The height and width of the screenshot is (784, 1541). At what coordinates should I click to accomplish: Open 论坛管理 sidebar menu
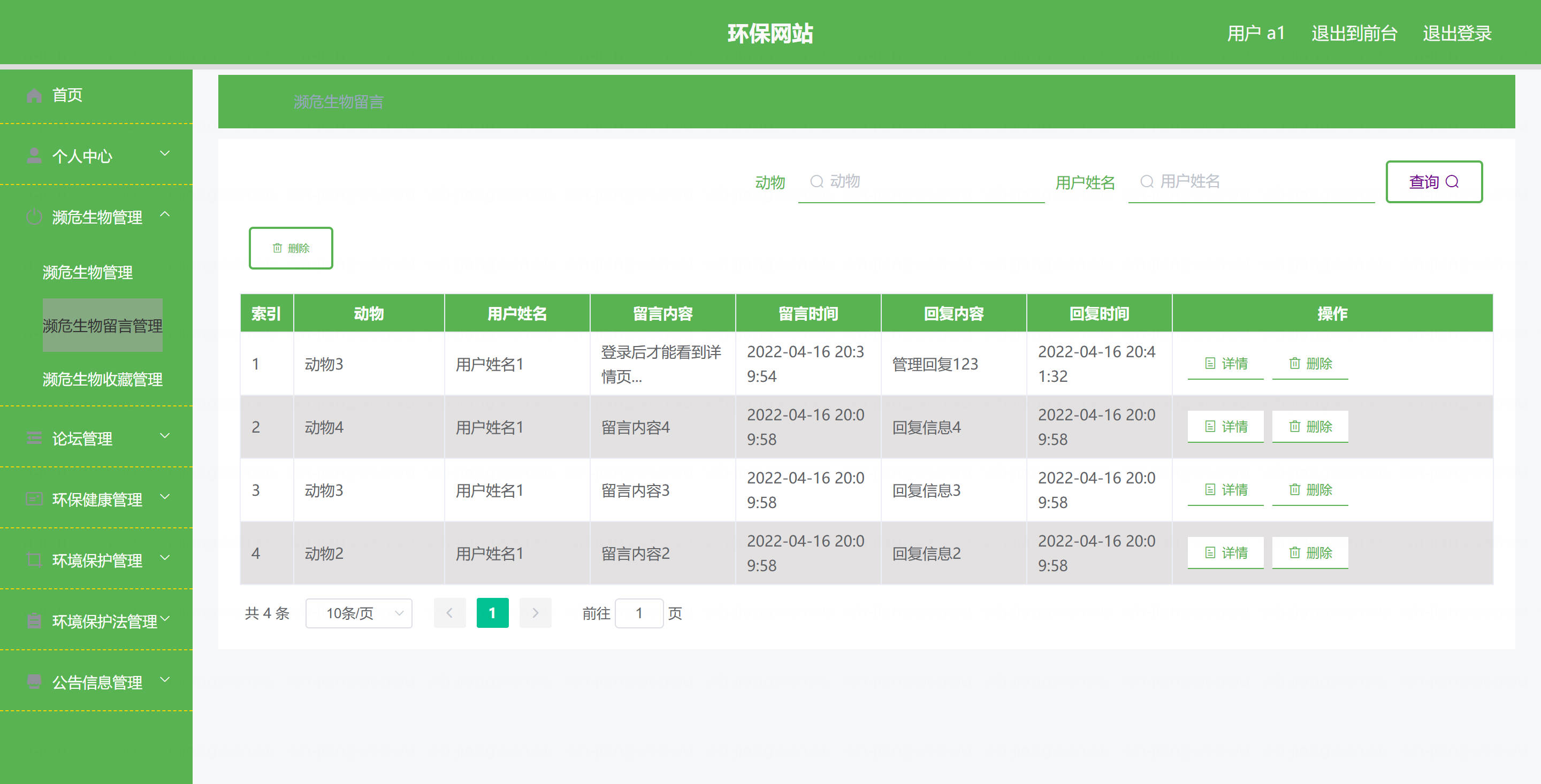pyautogui.click(x=96, y=439)
